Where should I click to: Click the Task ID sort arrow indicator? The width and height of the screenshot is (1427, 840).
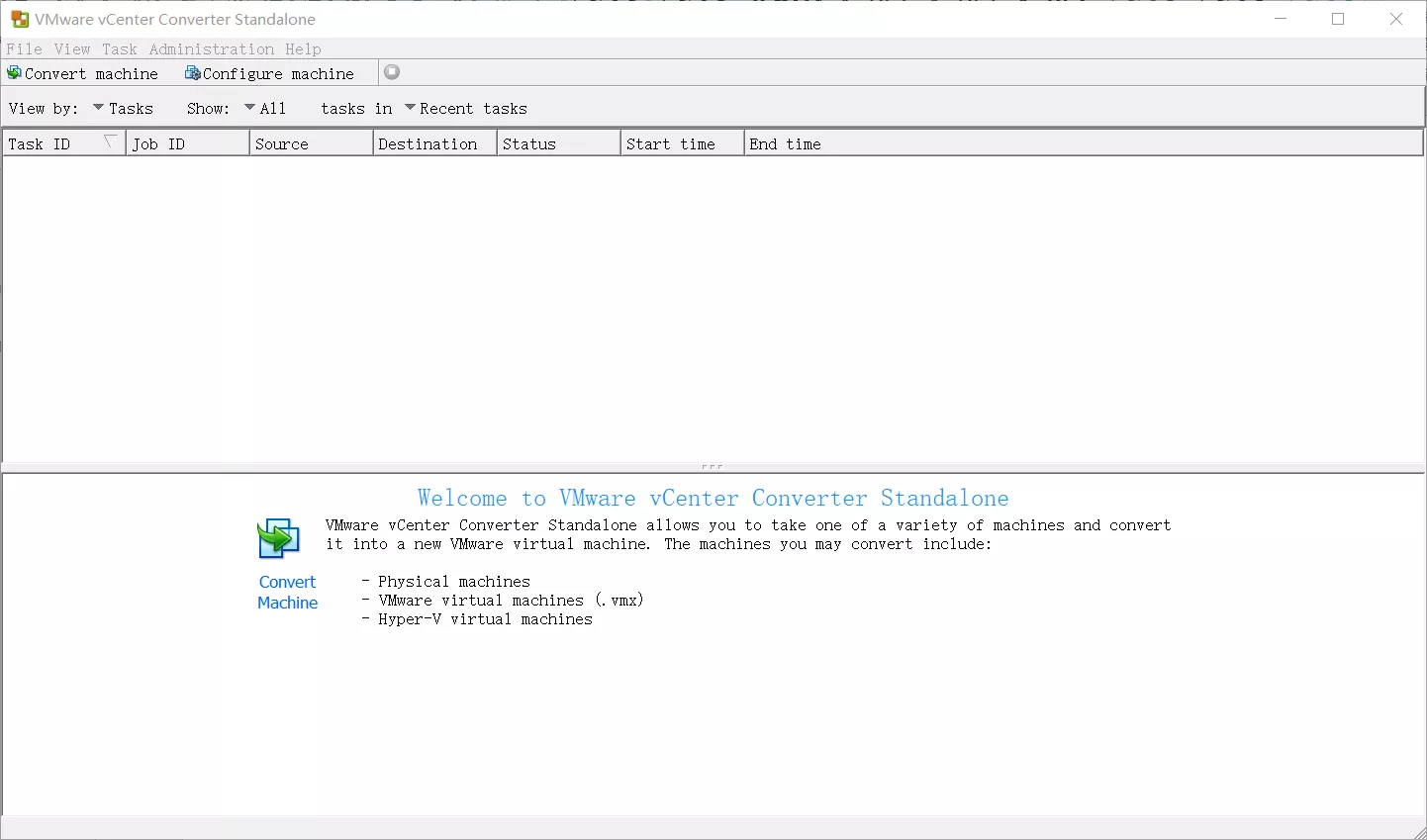click(x=111, y=142)
